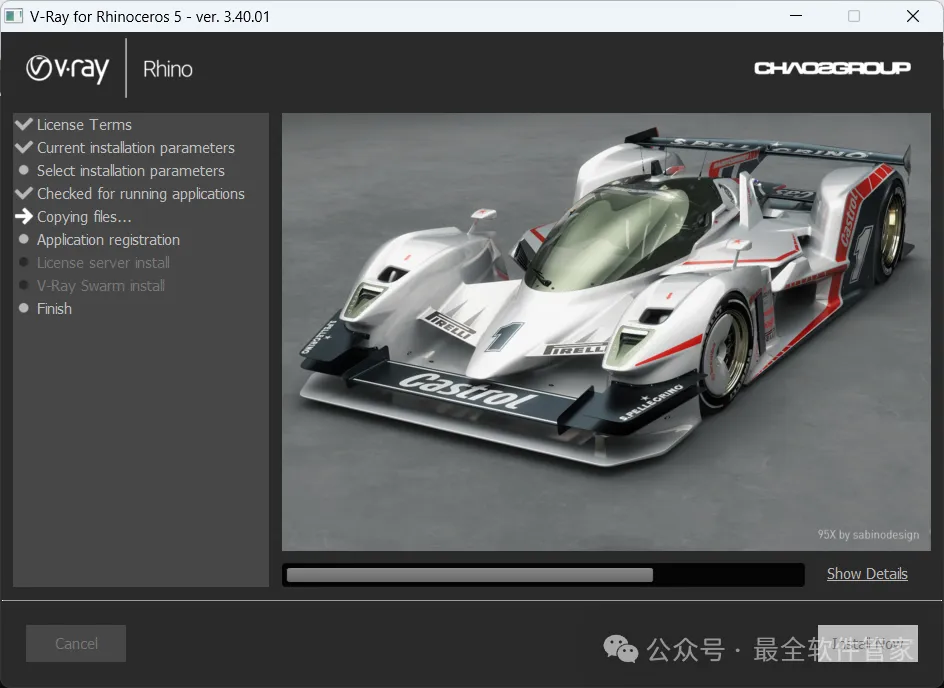Click the Chaos Group logo
This screenshot has width=944, height=688.
tap(832, 68)
